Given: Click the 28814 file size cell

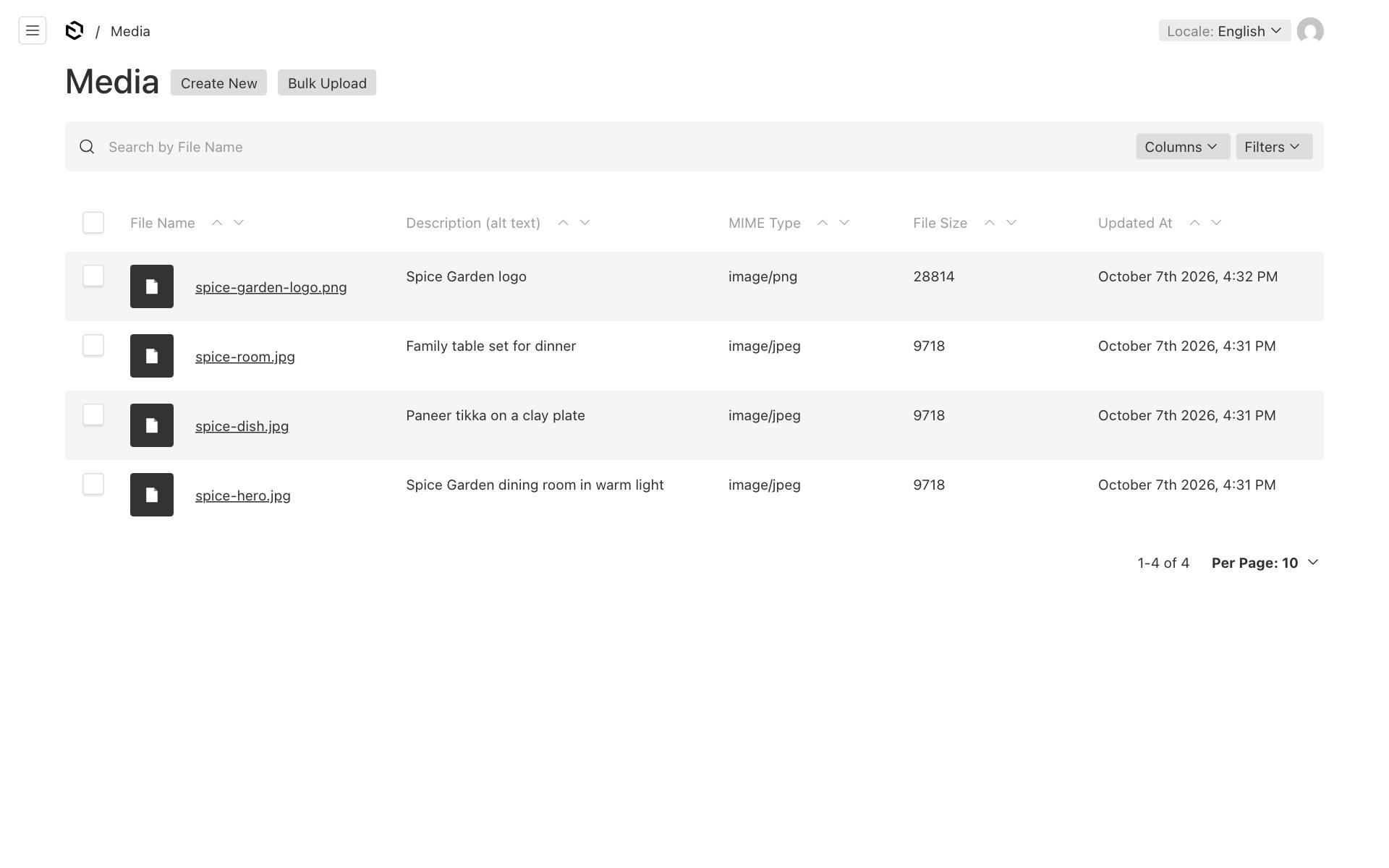Looking at the screenshot, I should [x=934, y=276].
